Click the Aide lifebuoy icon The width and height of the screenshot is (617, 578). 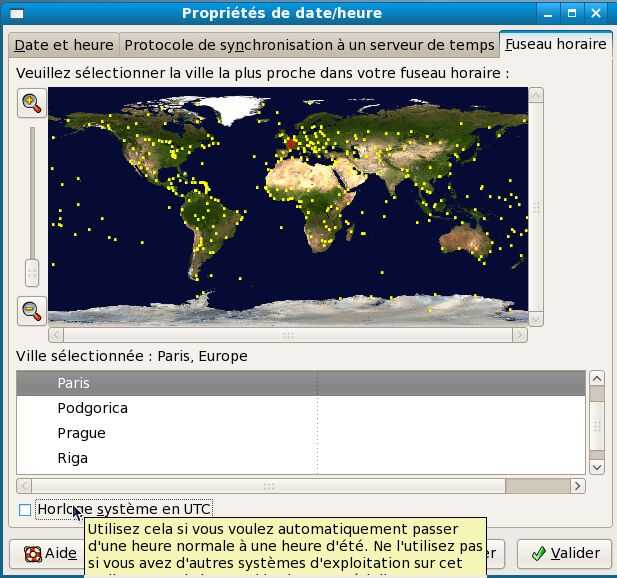(x=32, y=554)
